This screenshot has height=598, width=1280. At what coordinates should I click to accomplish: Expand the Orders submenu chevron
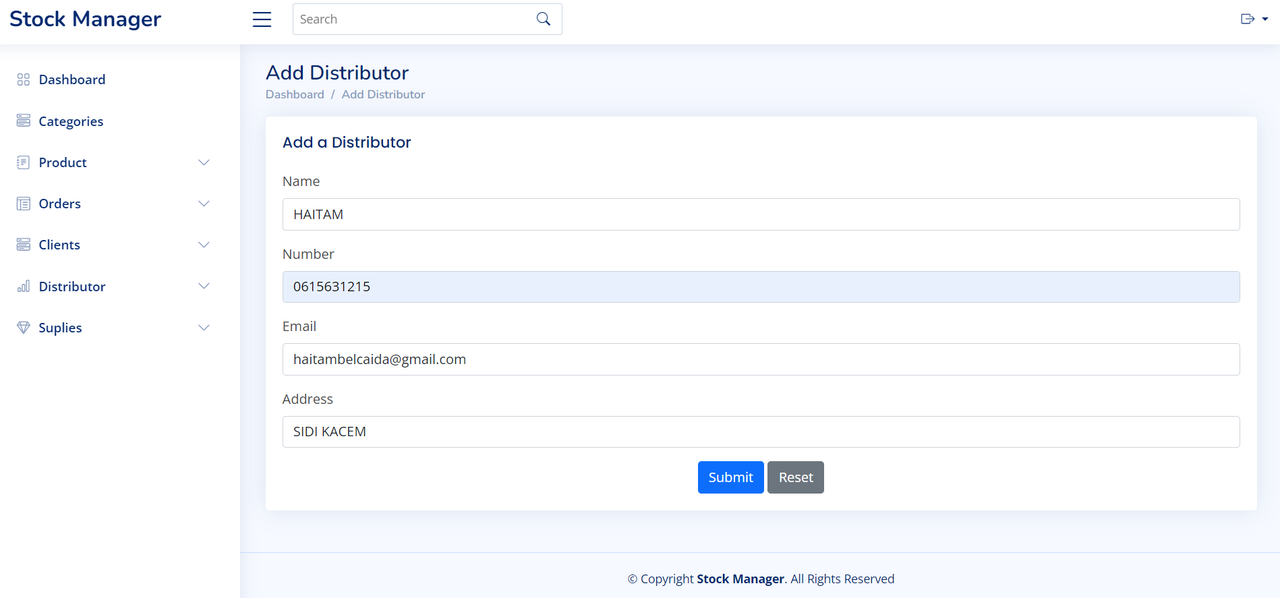204,203
